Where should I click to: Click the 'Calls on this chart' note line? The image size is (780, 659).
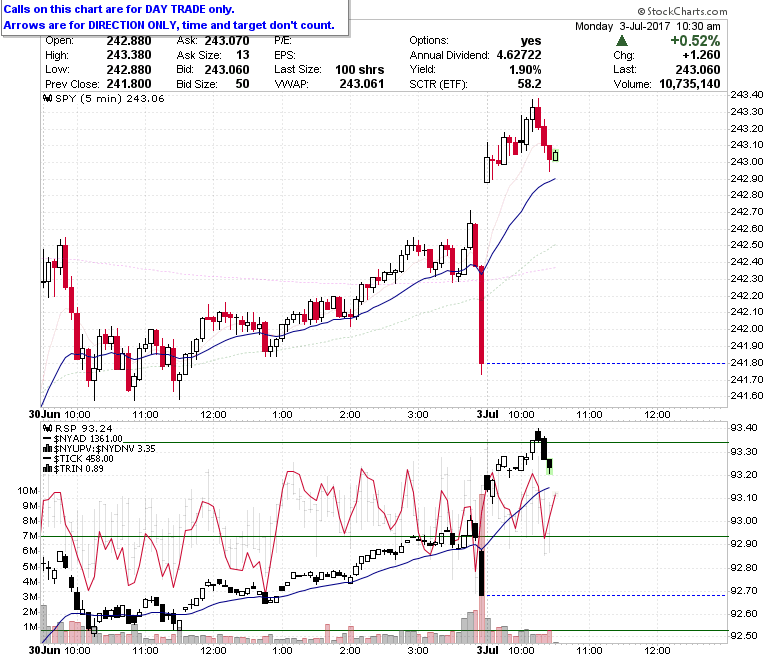click(x=119, y=9)
